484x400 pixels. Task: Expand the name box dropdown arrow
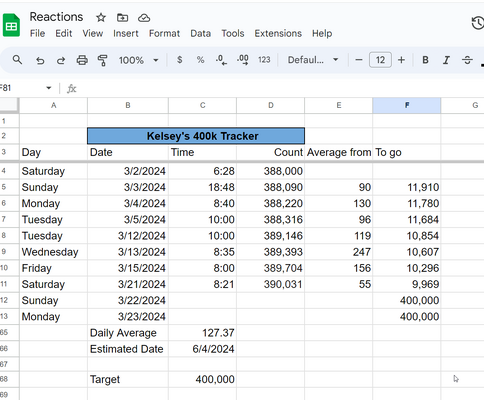[x=49, y=88]
